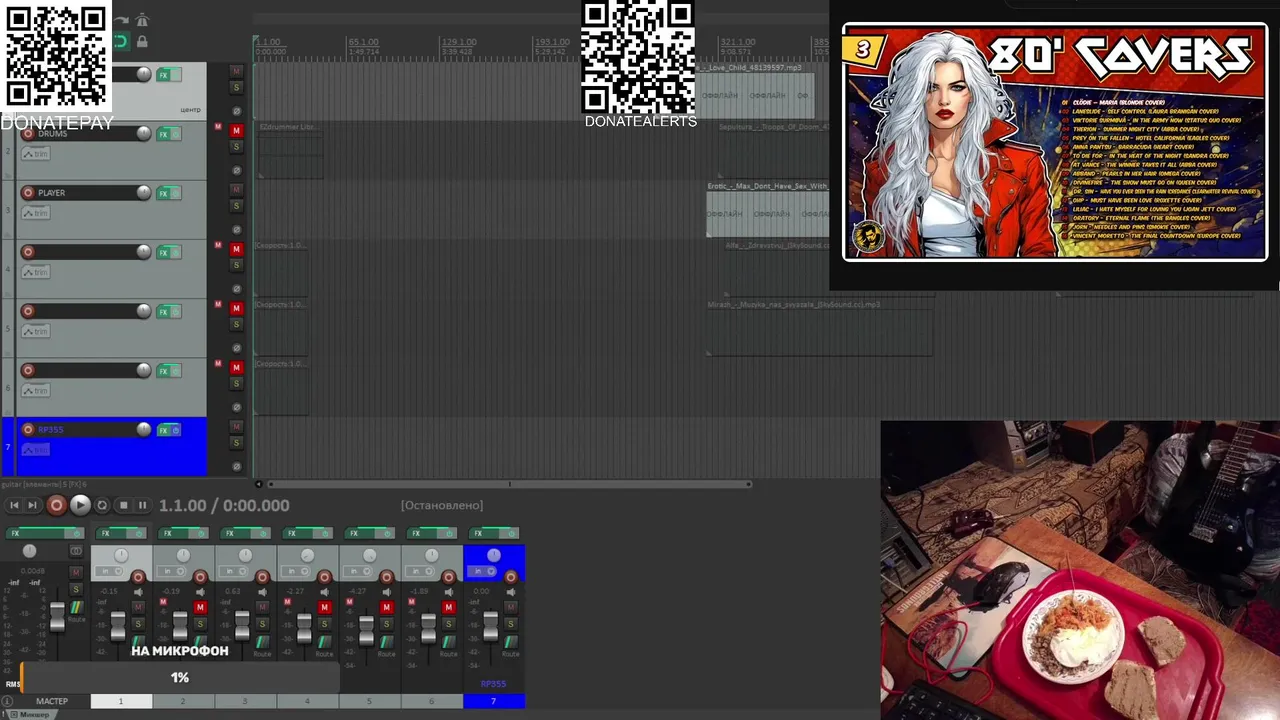Select mixer track label 6
1280x720 pixels.
click(x=431, y=701)
